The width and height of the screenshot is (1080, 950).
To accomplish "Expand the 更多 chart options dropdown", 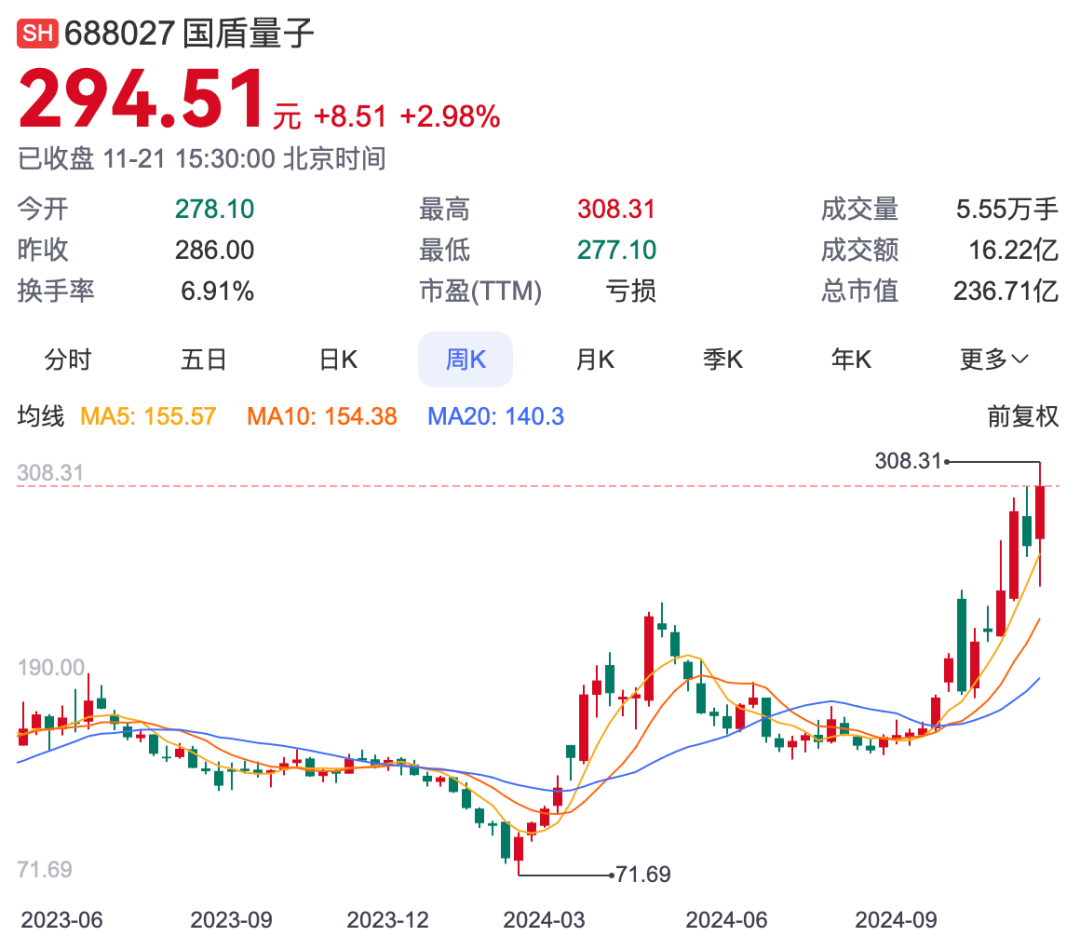I will click(994, 360).
